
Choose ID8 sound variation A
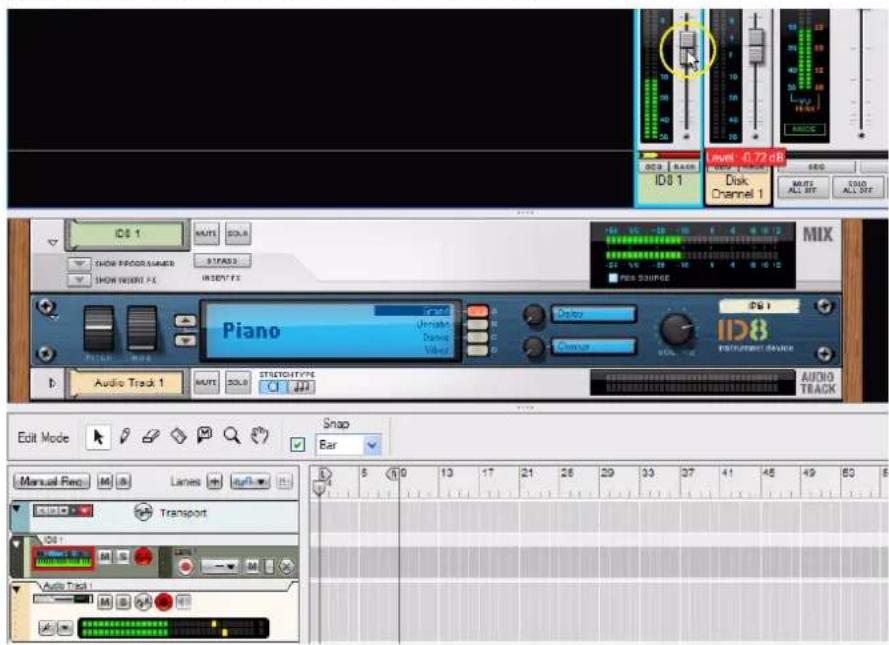pyautogui.click(x=477, y=311)
